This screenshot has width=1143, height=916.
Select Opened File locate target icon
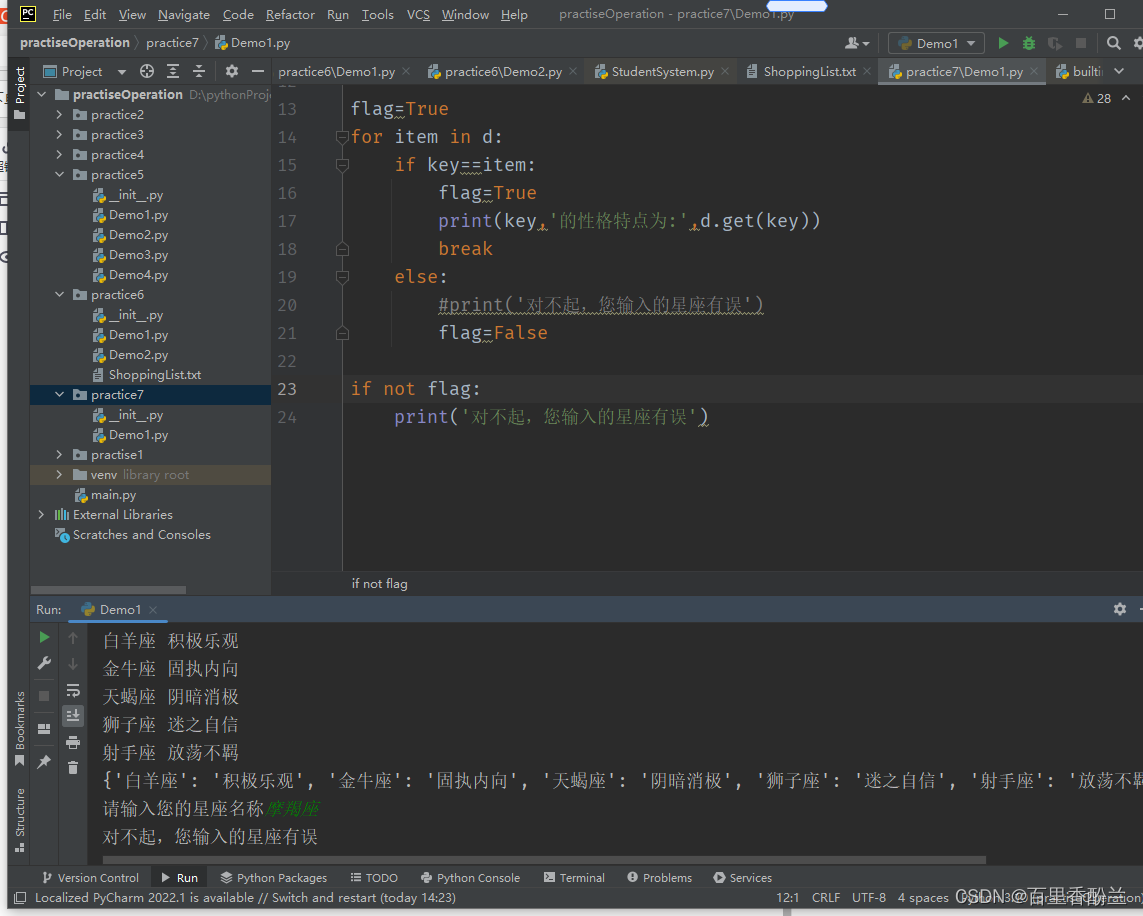(x=147, y=71)
